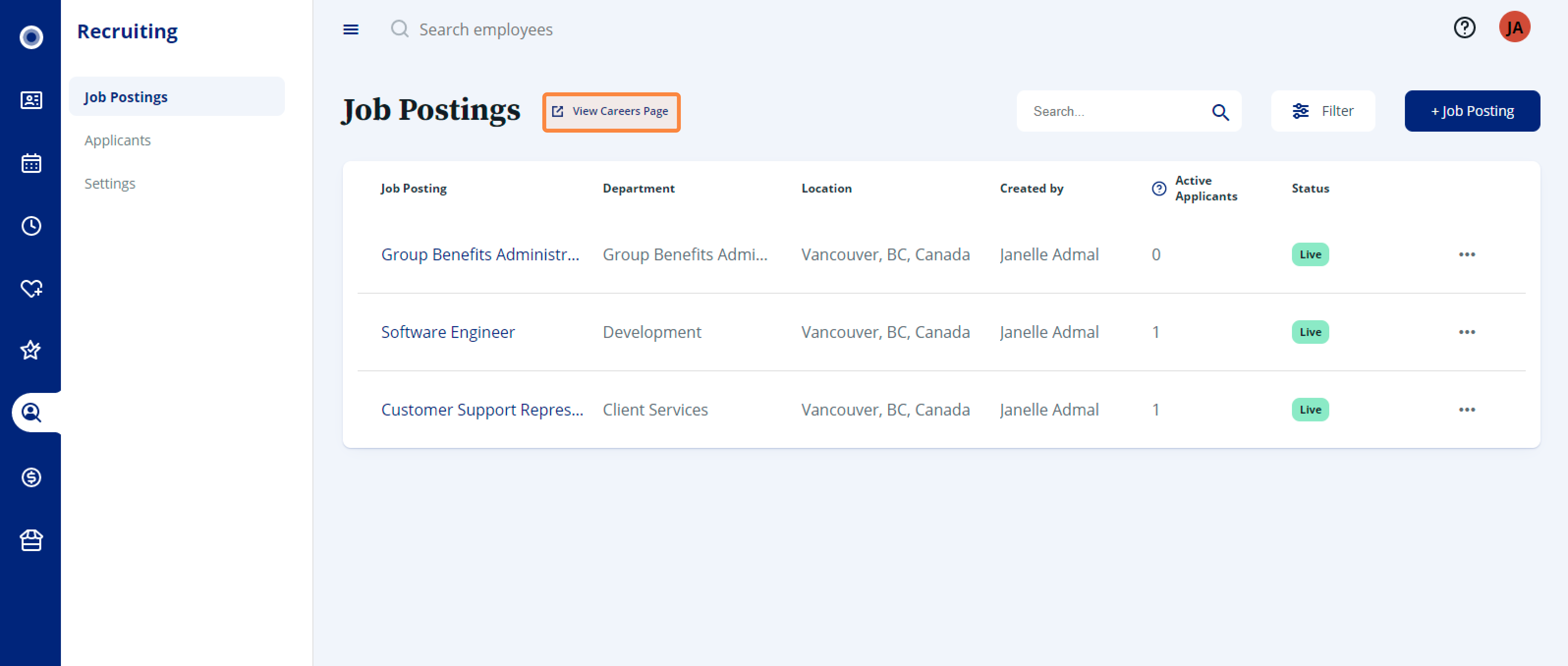1568x666 pixels.
Task: Click the Group Benefits Admi... department cell
Action: [685, 254]
